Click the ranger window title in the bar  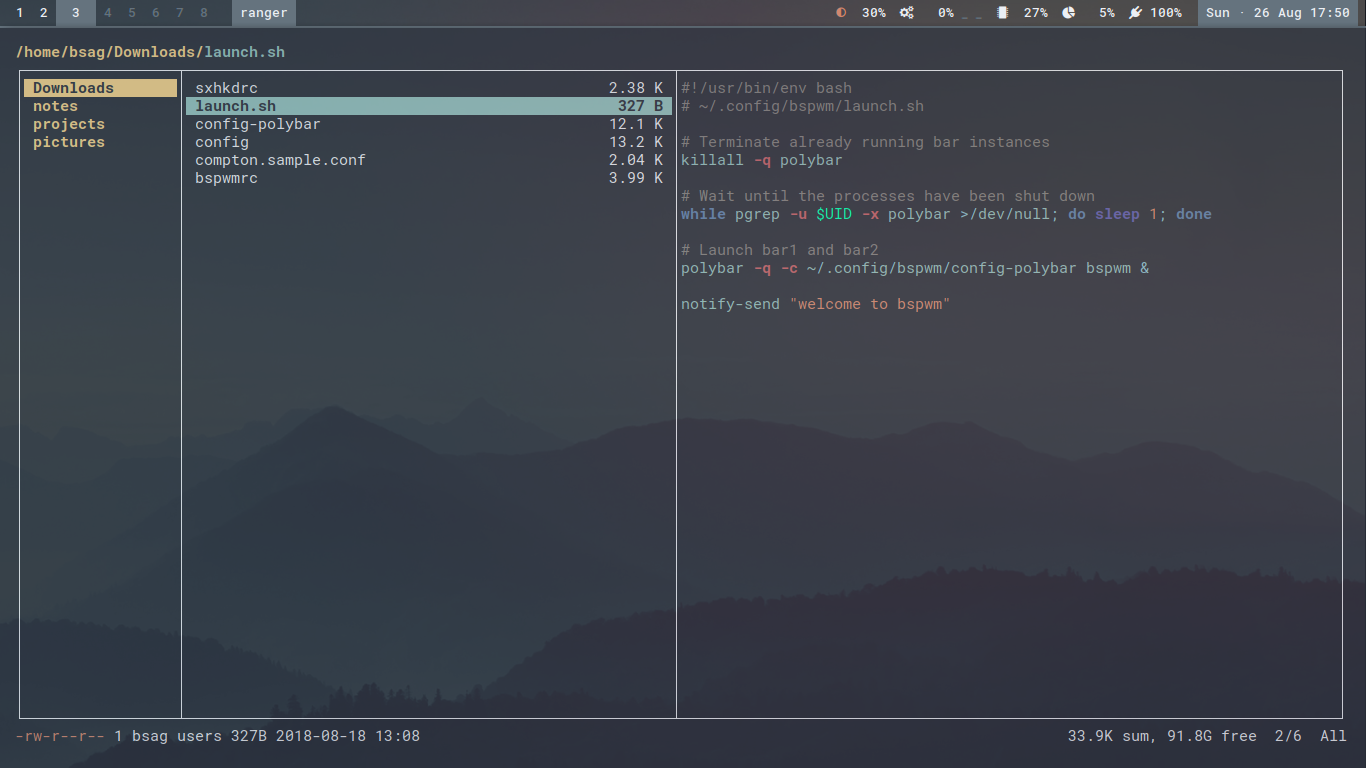(x=264, y=13)
